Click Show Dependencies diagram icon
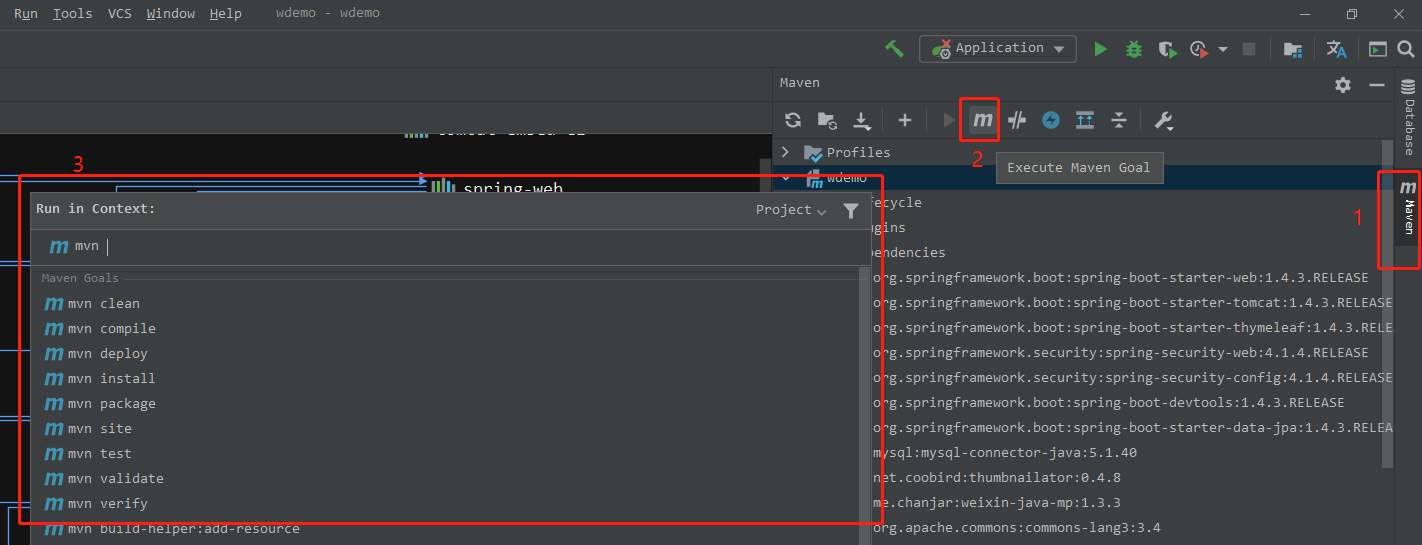1422x545 pixels. (1085, 120)
